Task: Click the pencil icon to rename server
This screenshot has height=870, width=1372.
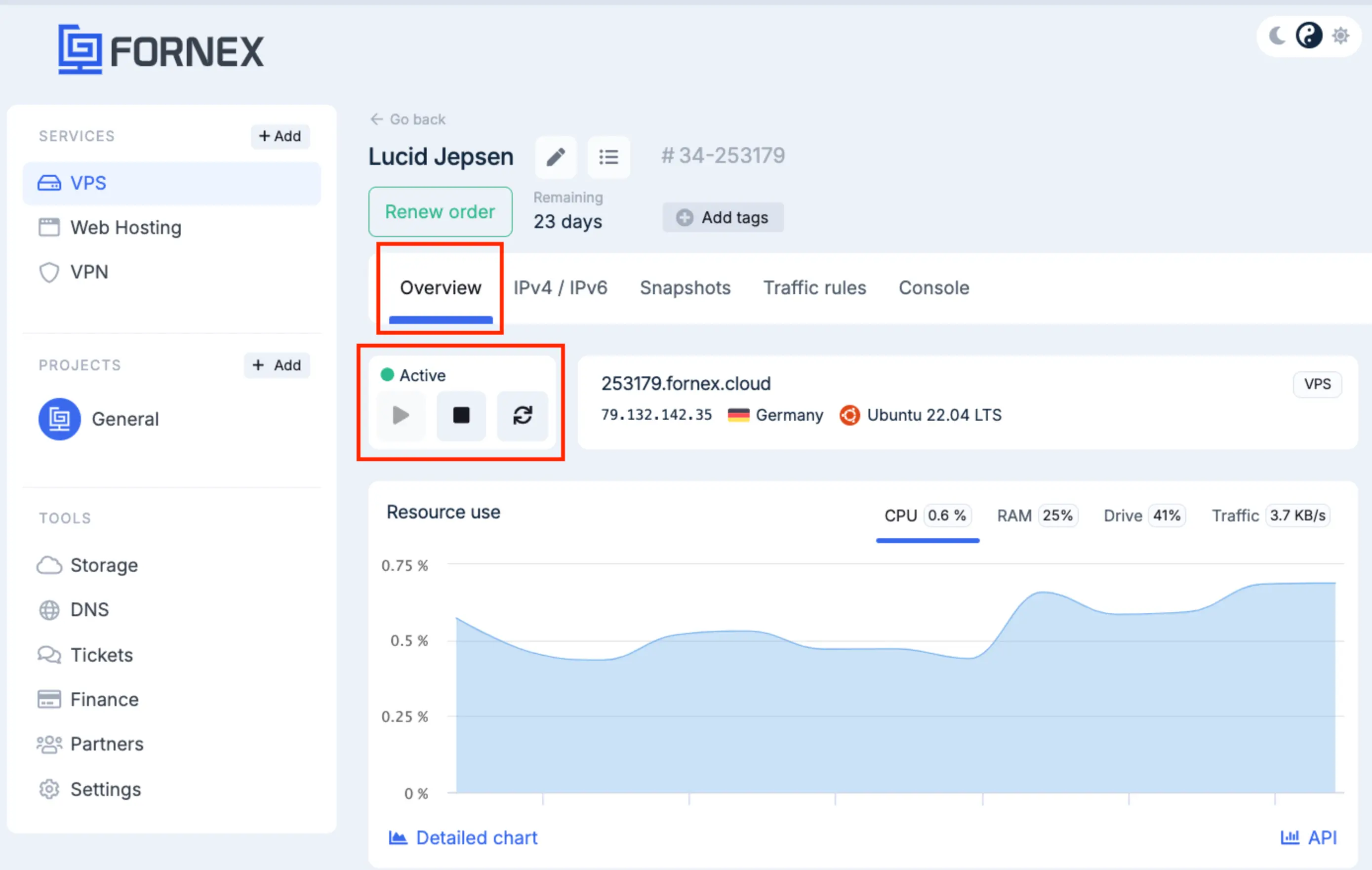Action: [x=556, y=157]
